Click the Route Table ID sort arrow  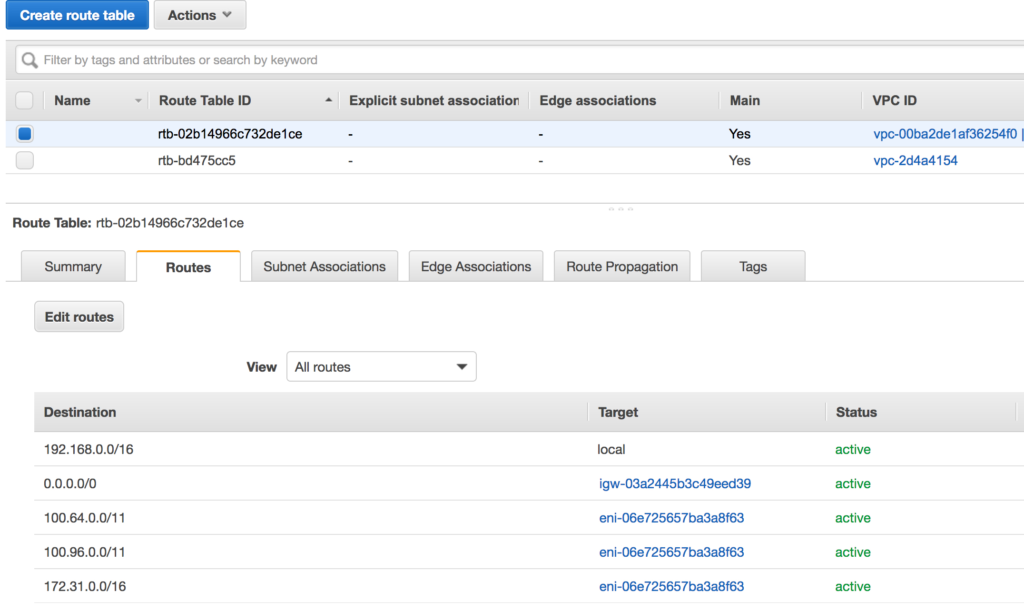[329, 101]
